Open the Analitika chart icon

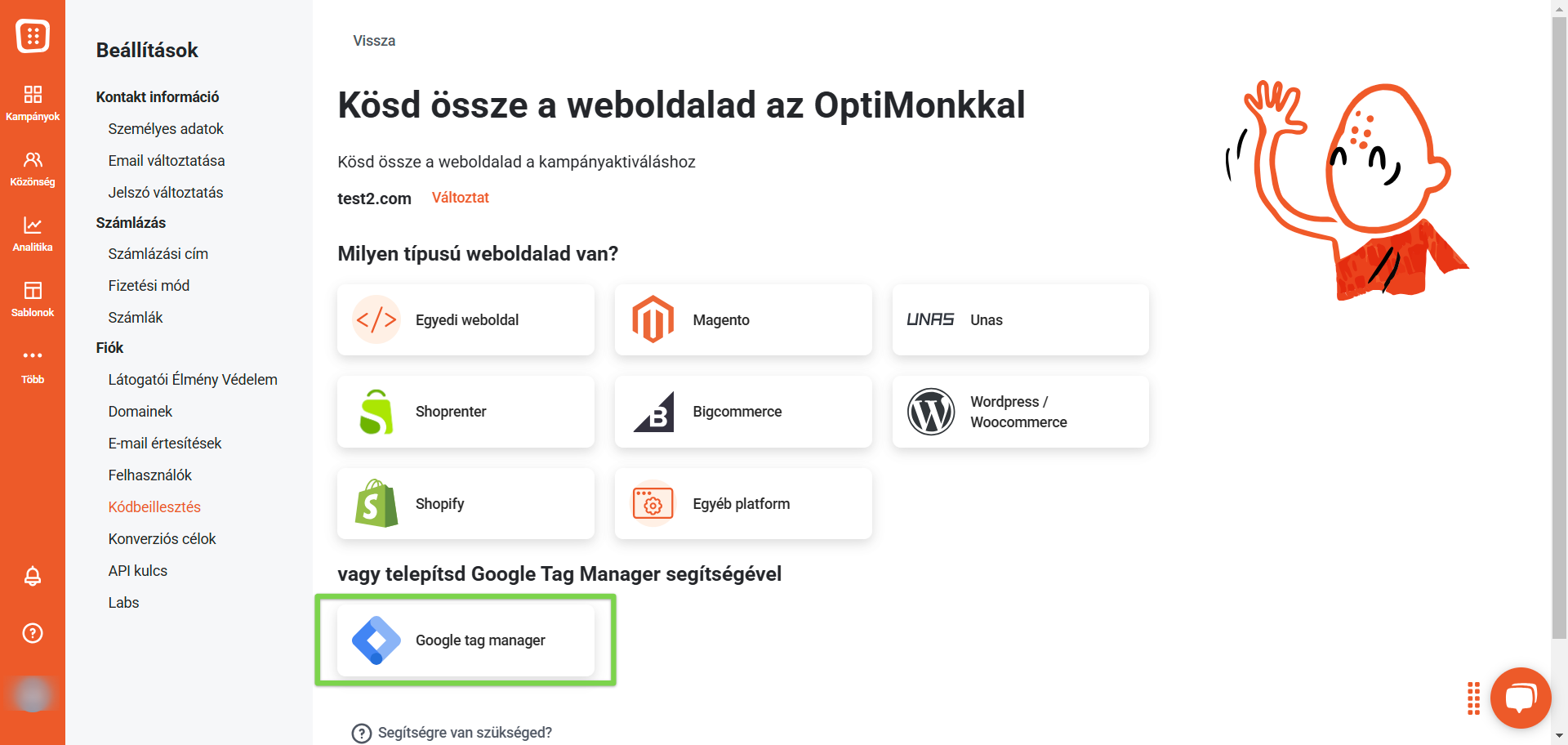coord(33,233)
